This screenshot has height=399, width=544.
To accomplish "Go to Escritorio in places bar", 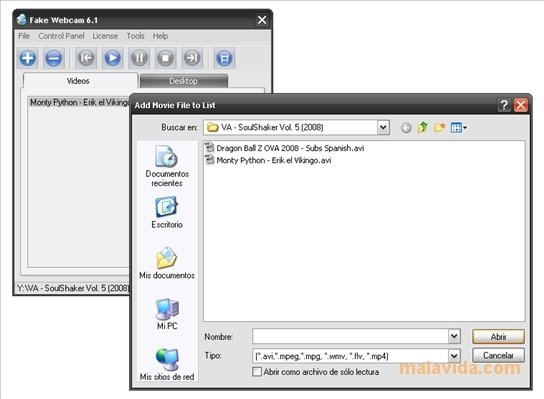I will tap(167, 212).
